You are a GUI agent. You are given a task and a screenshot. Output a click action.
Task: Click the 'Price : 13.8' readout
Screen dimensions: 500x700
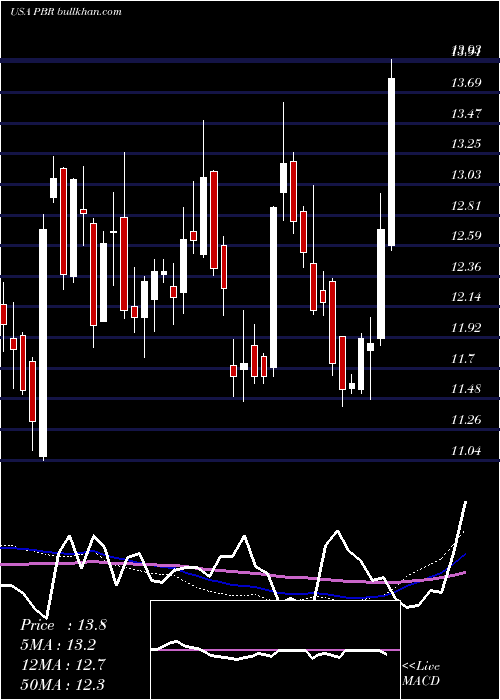[x=63, y=625]
